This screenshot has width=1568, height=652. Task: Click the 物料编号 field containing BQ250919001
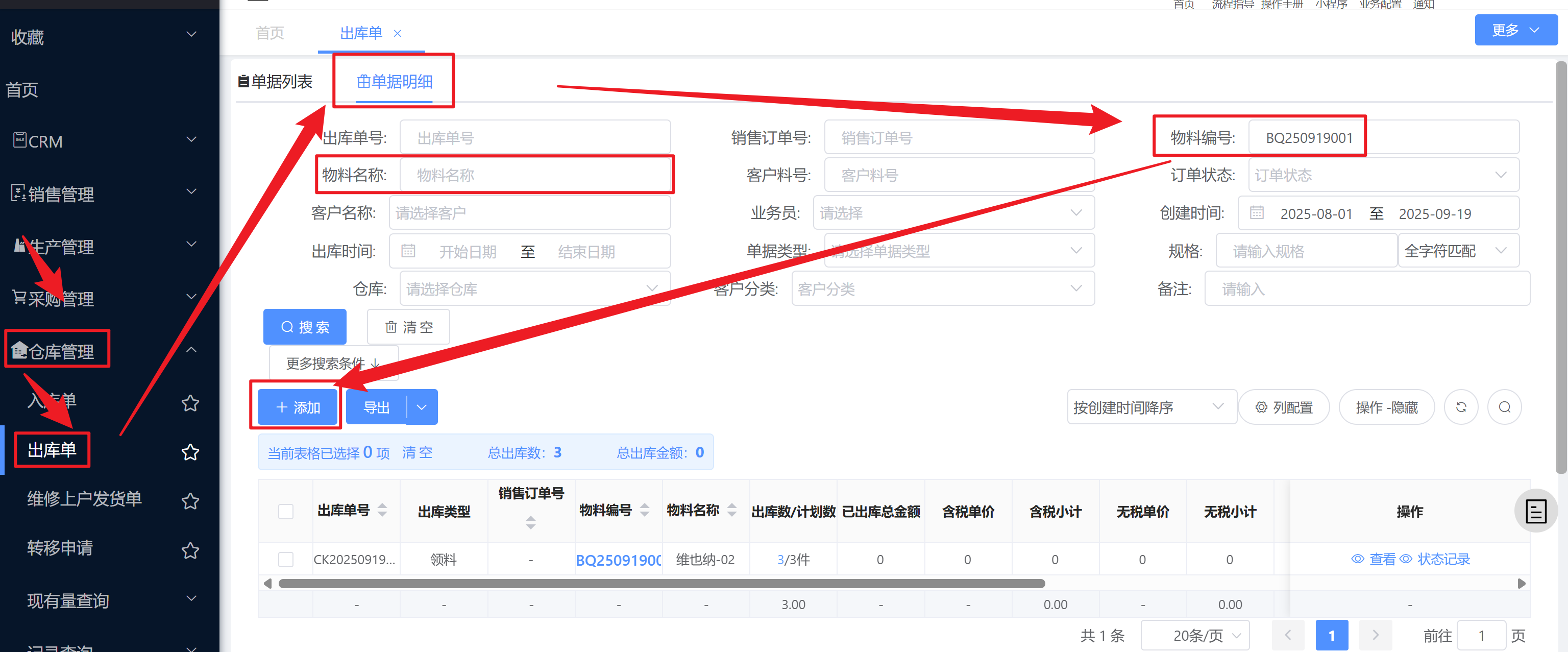1383,137
